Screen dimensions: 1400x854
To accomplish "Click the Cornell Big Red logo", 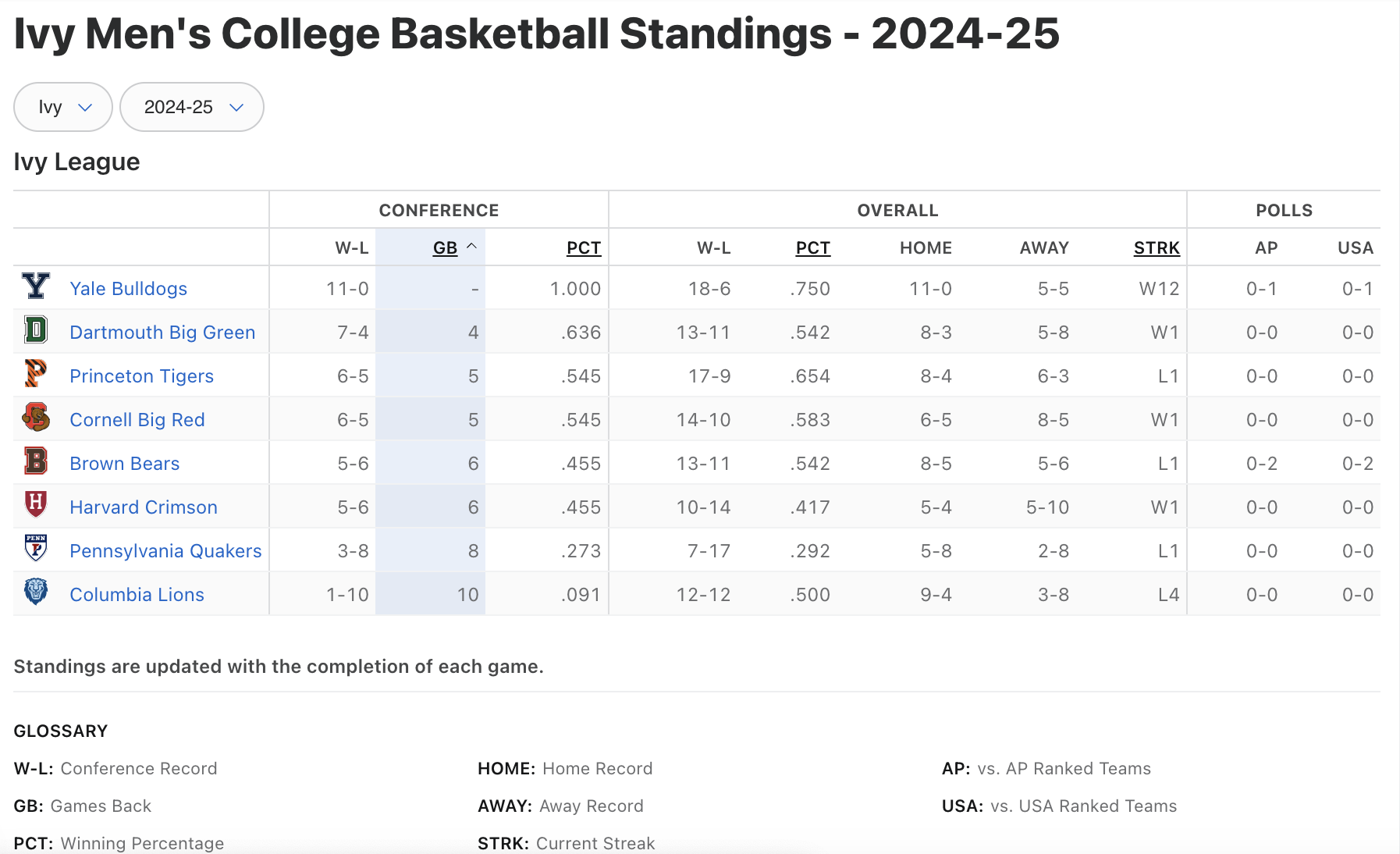I will (x=36, y=418).
